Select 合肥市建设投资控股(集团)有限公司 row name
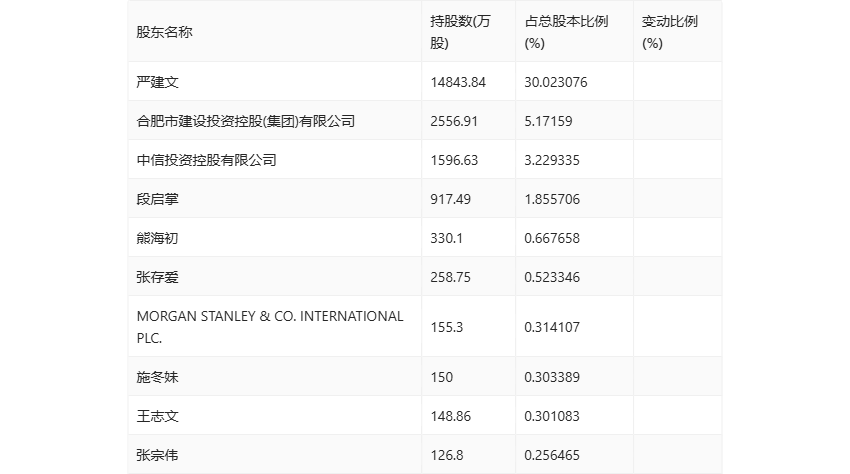This screenshot has width=850, height=474. [x=246, y=121]
